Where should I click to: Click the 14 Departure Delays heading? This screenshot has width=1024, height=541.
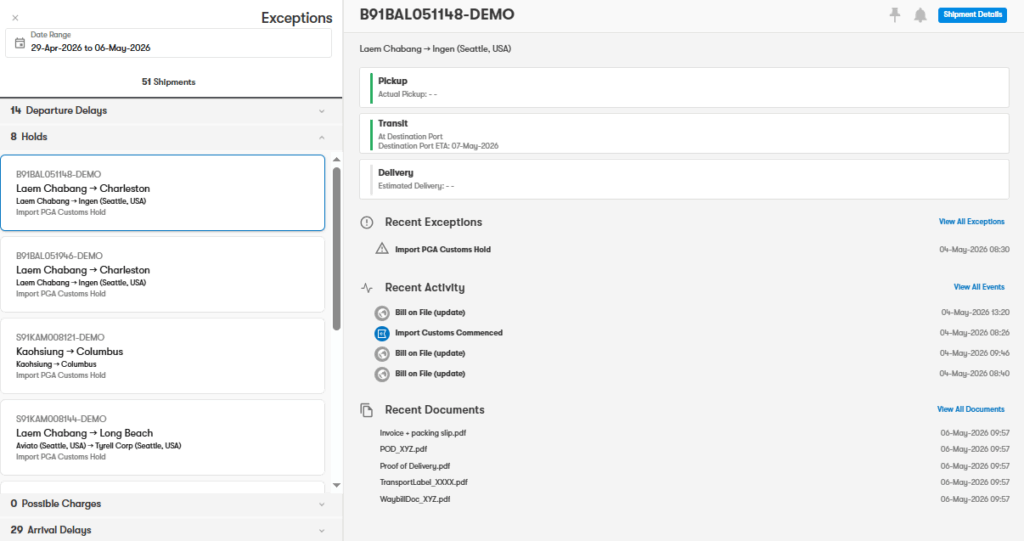point(59,110)
